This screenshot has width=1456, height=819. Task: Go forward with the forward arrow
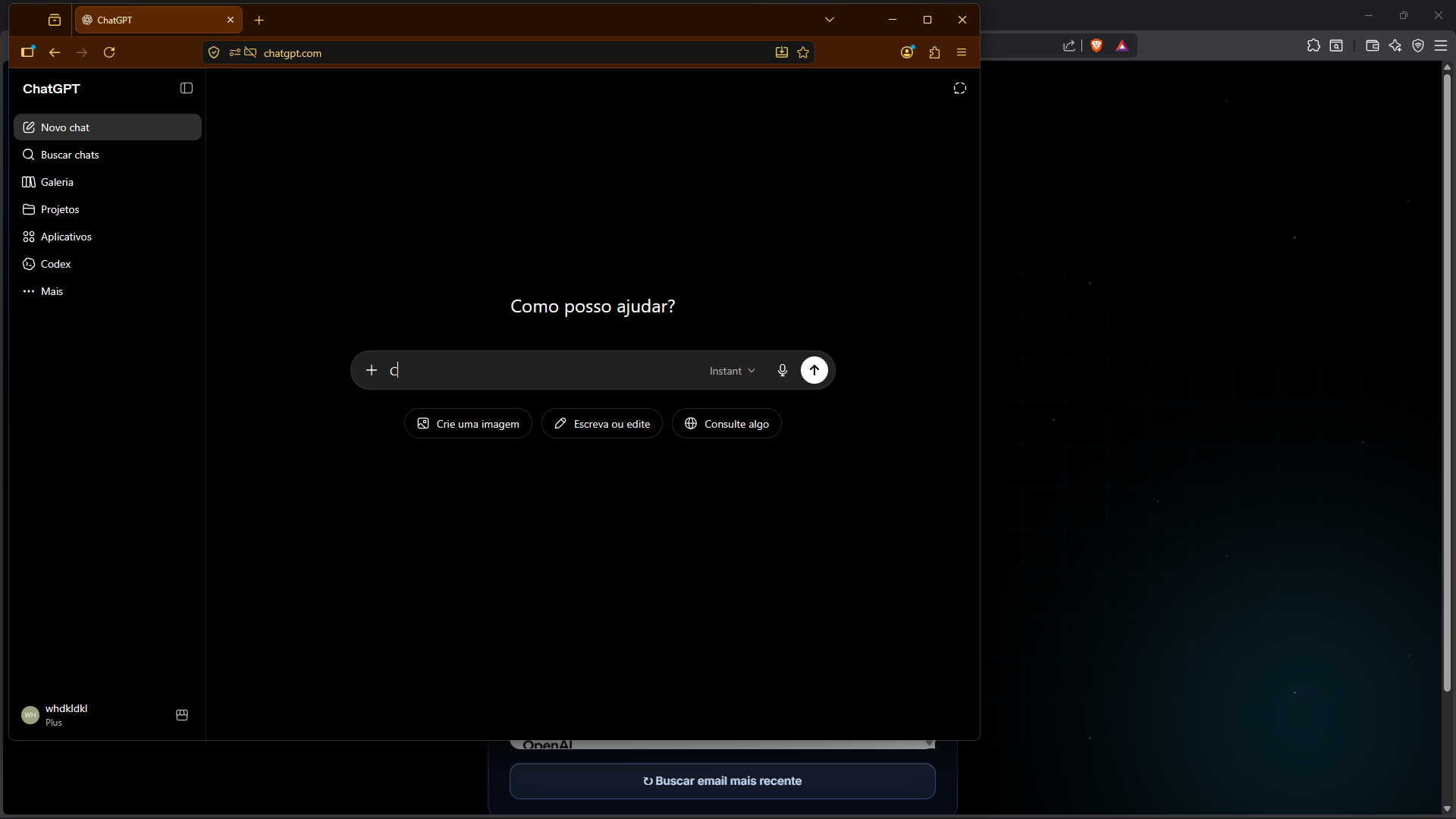(x=82, y=52)
